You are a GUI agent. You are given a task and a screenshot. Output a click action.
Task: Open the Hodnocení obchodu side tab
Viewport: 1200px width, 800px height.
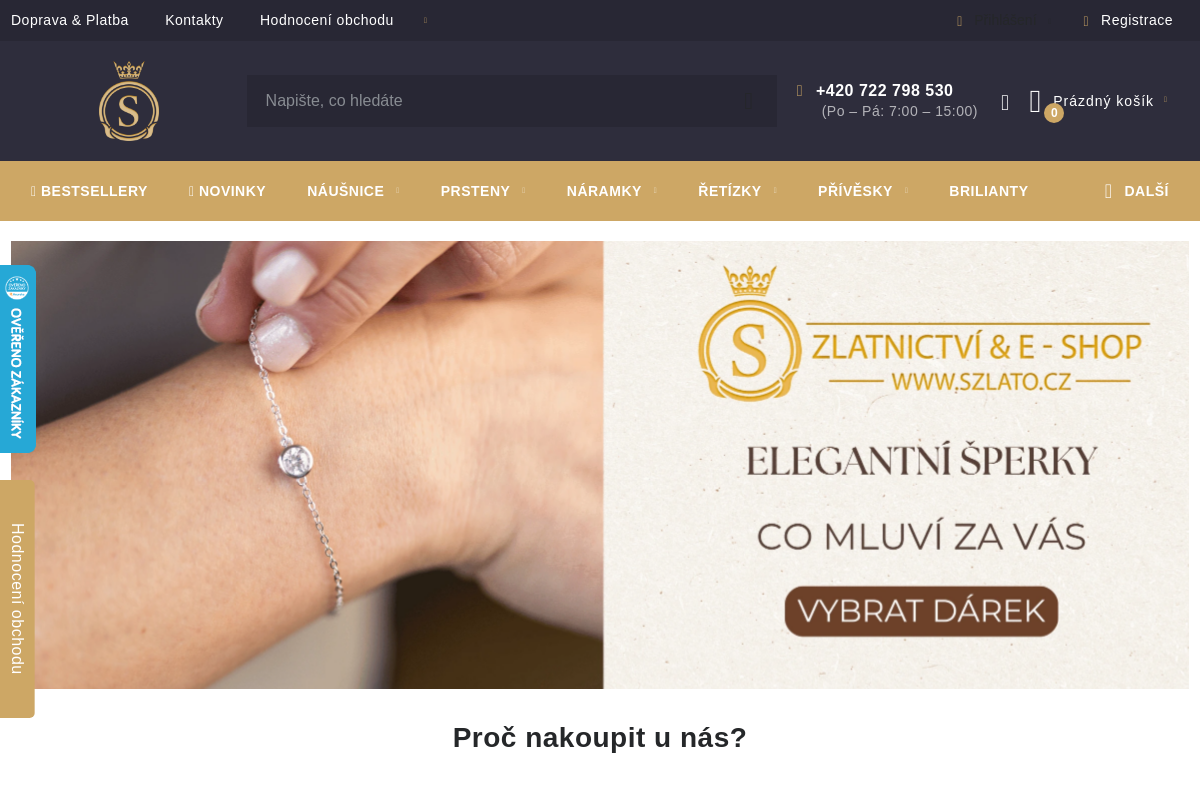point(17,599)
